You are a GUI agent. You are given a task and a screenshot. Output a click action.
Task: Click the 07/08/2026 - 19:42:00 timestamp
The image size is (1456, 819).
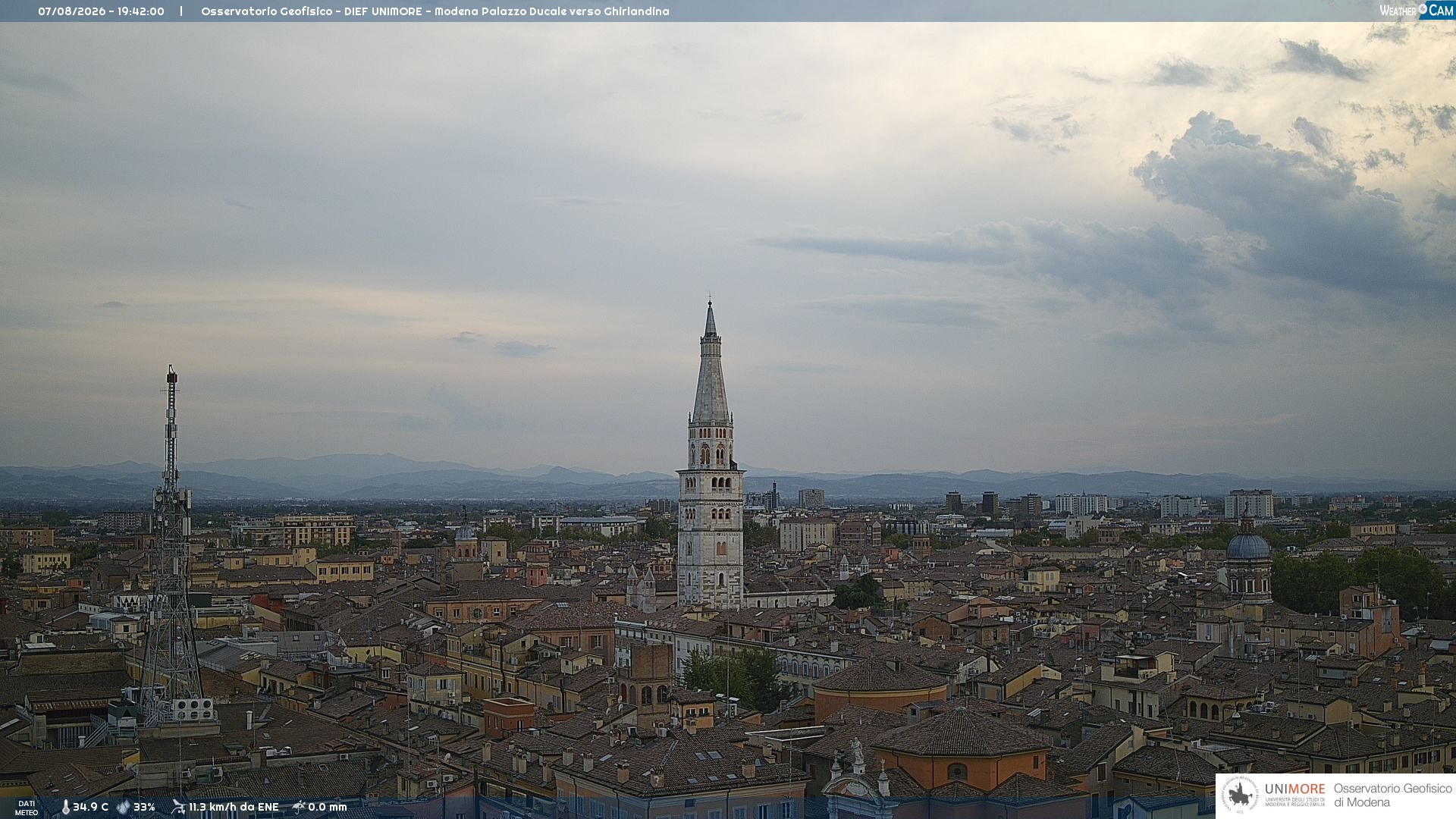(x=101, y=11)
